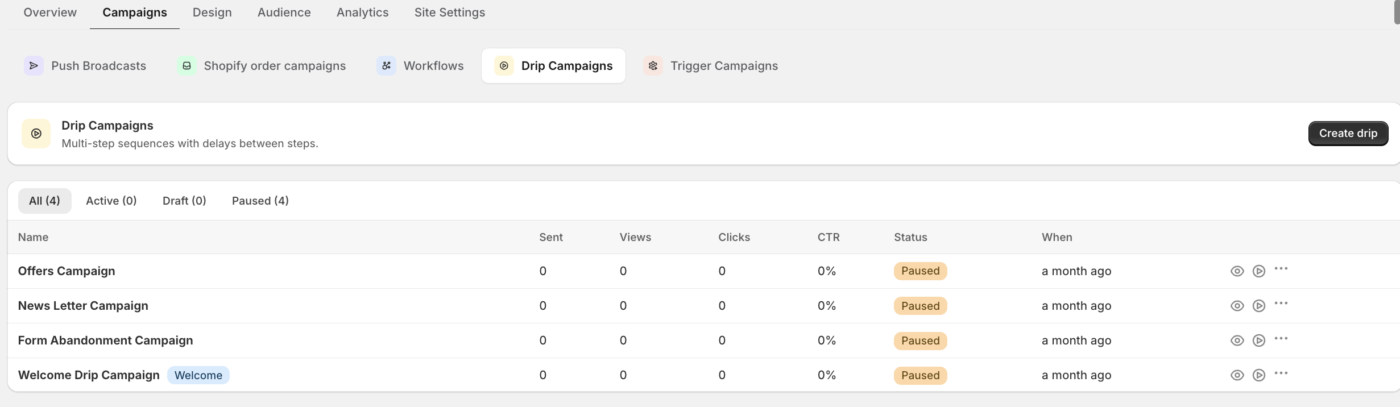This screenshot has width=1400, height=407.
Task: View News Letter Campaign via eye icon
Action: click(1237, 306)
